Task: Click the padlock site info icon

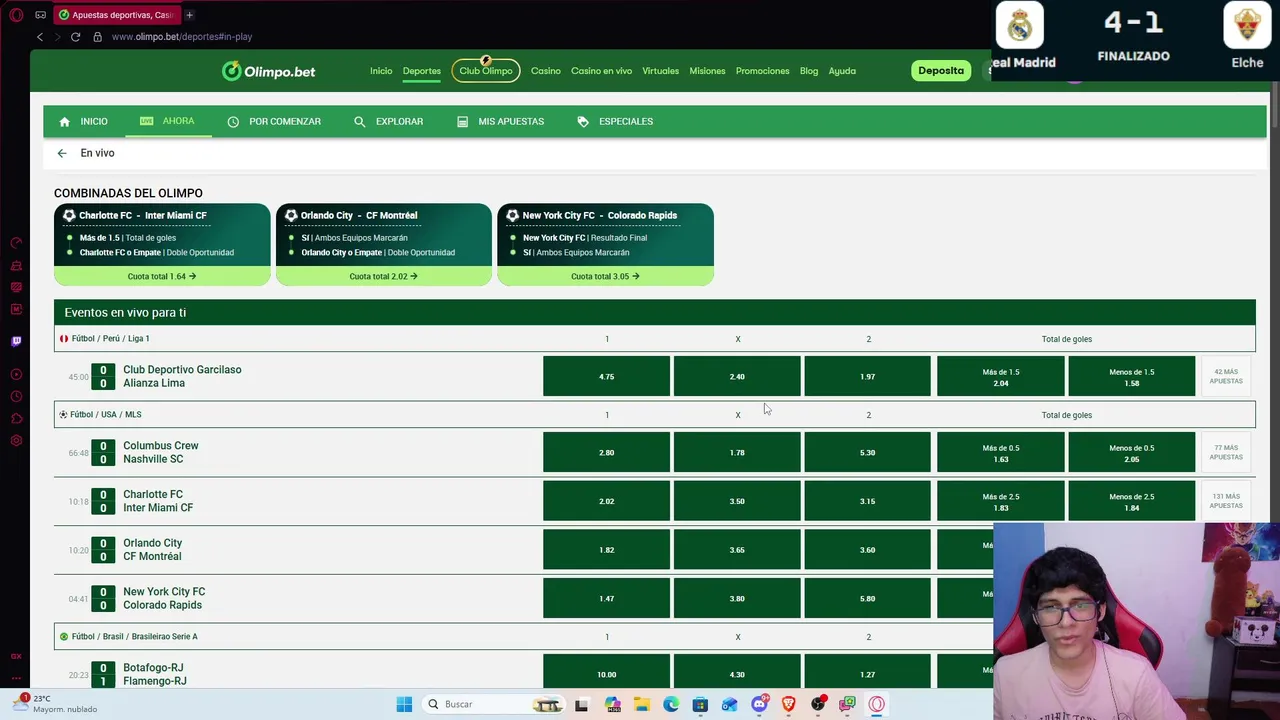Action: tap(97, 37)
